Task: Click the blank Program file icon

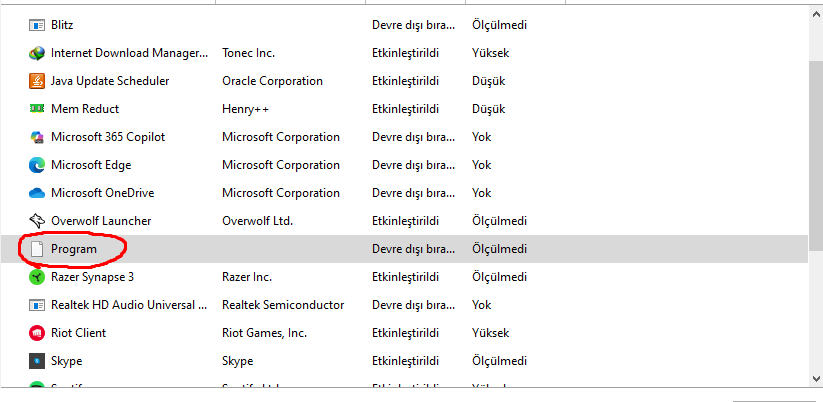Action: (x=37, y=249)
